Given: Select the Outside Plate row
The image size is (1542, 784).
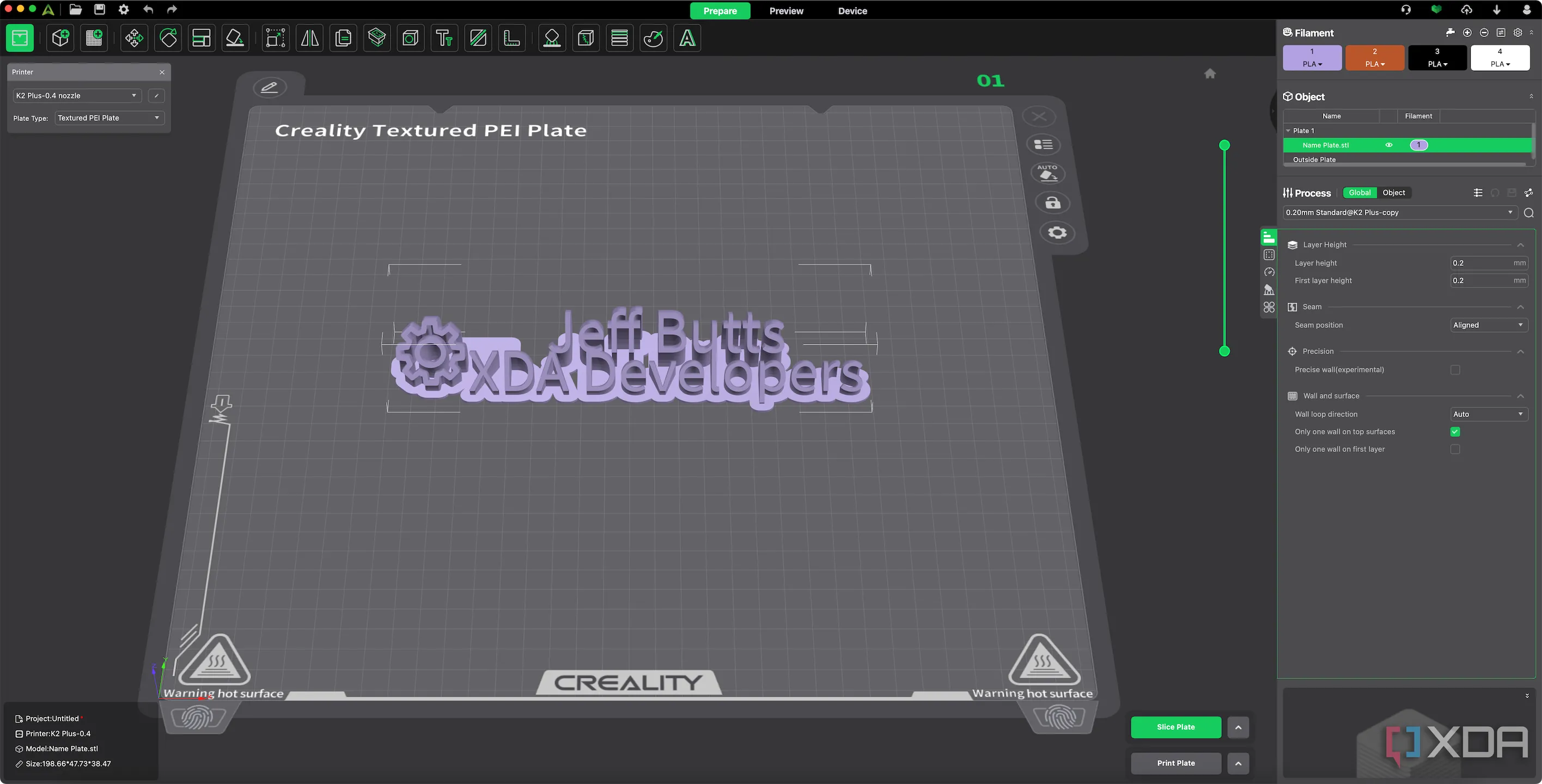Looking at the screenshot, I should [1407, 160].
